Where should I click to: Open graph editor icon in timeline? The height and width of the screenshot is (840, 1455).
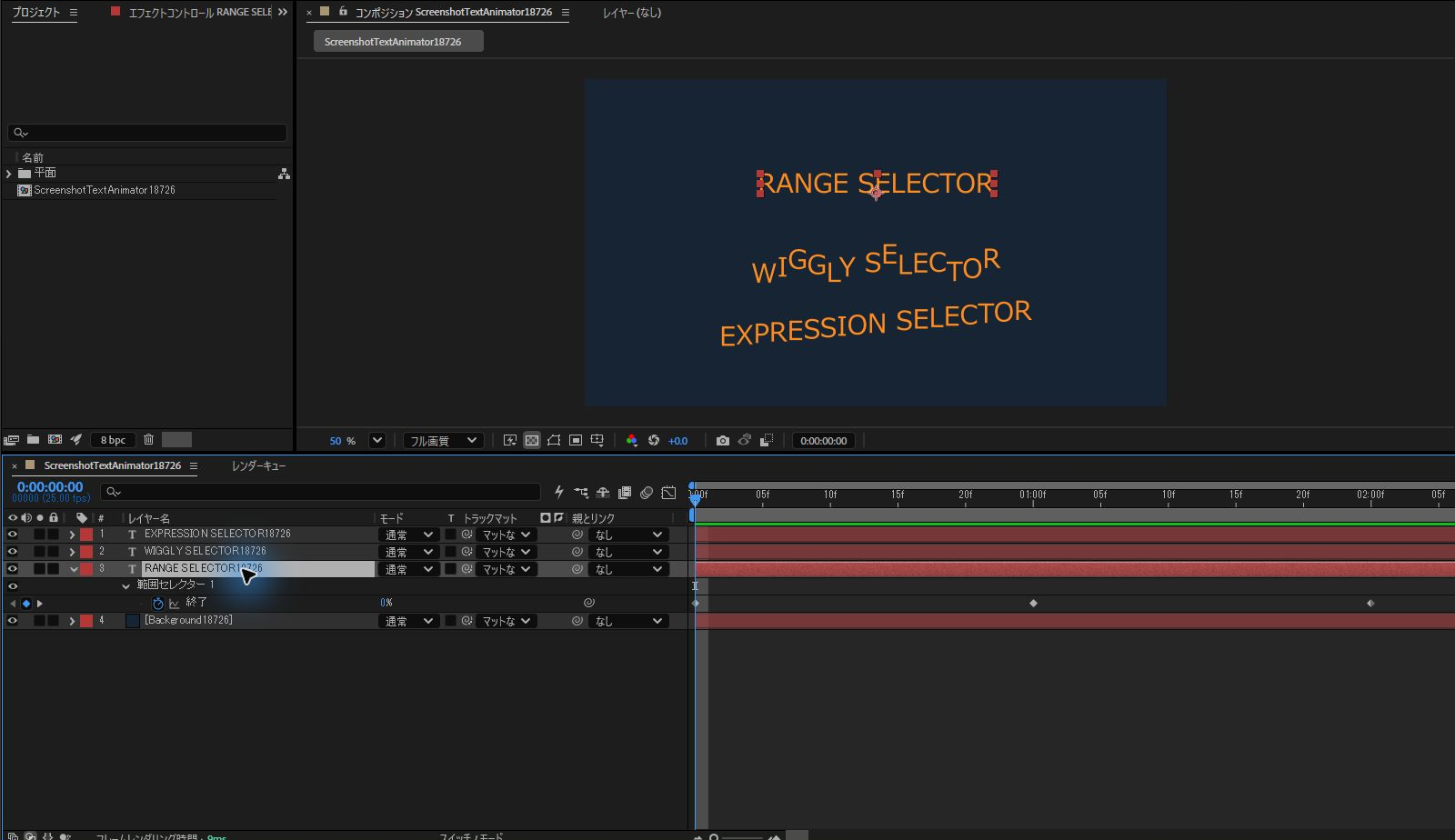tap(668, 493)
